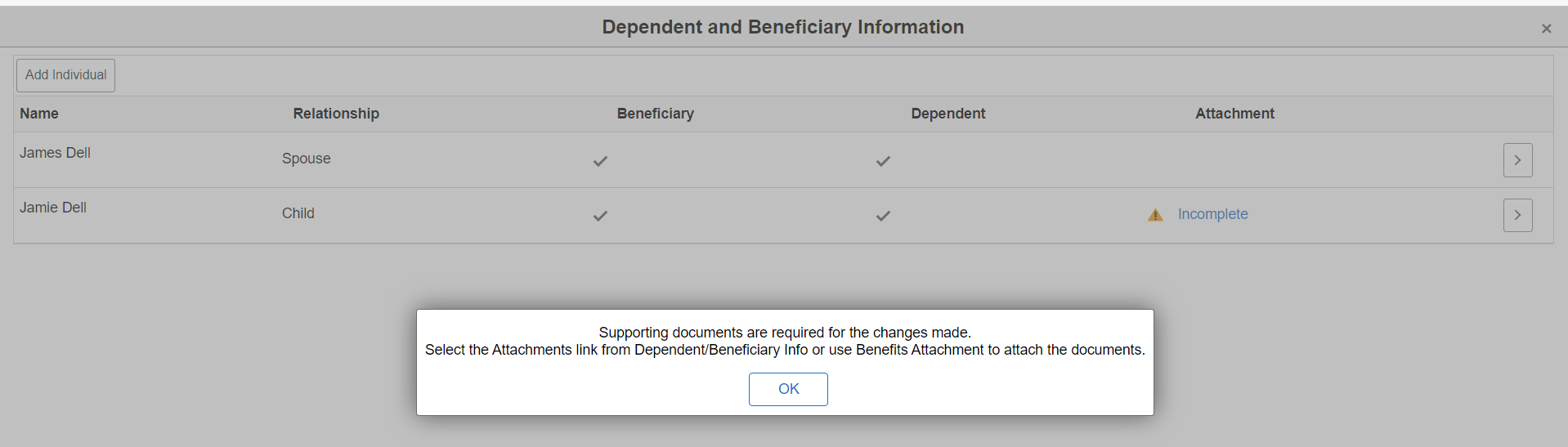Click the Child relationship cell

pyautogui.click(x=298, y=213)
